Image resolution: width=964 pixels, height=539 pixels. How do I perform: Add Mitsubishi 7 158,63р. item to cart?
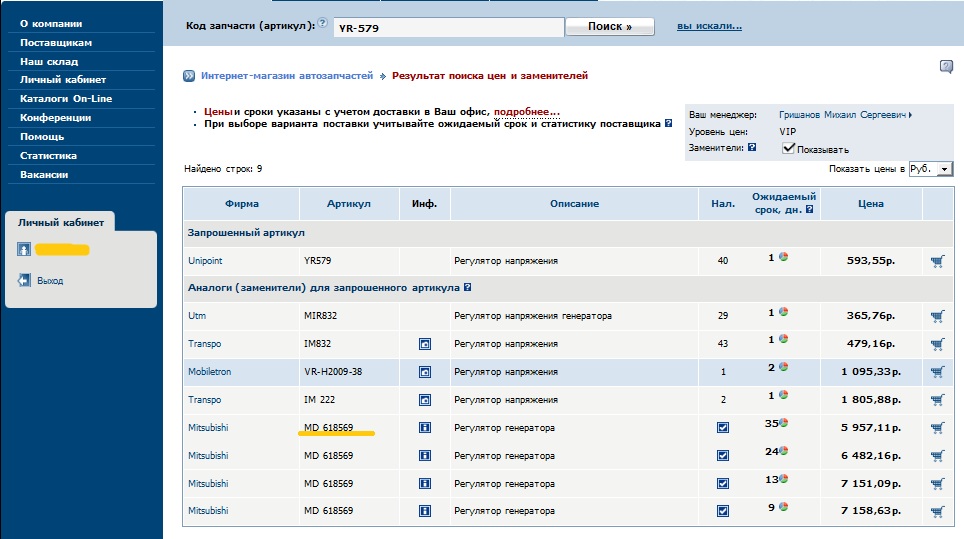tap(937, 511)
